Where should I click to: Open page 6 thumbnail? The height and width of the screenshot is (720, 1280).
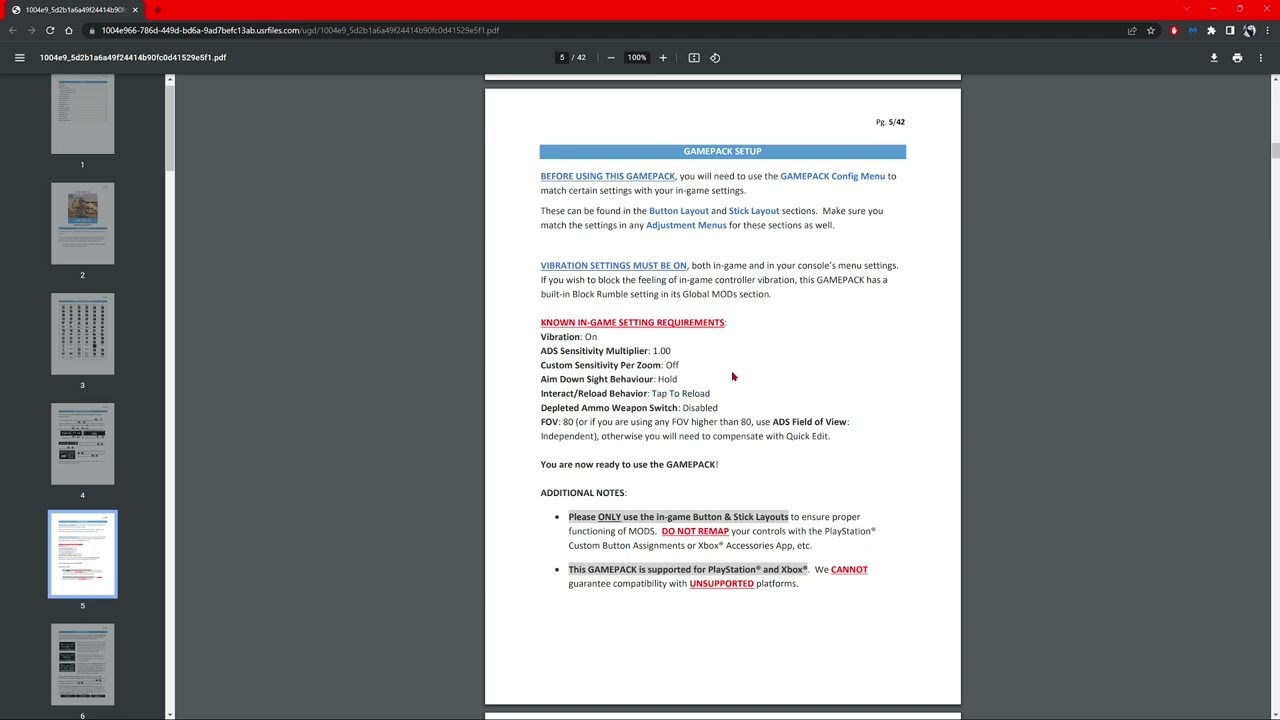pyautogui.click(x=83, y=664)
